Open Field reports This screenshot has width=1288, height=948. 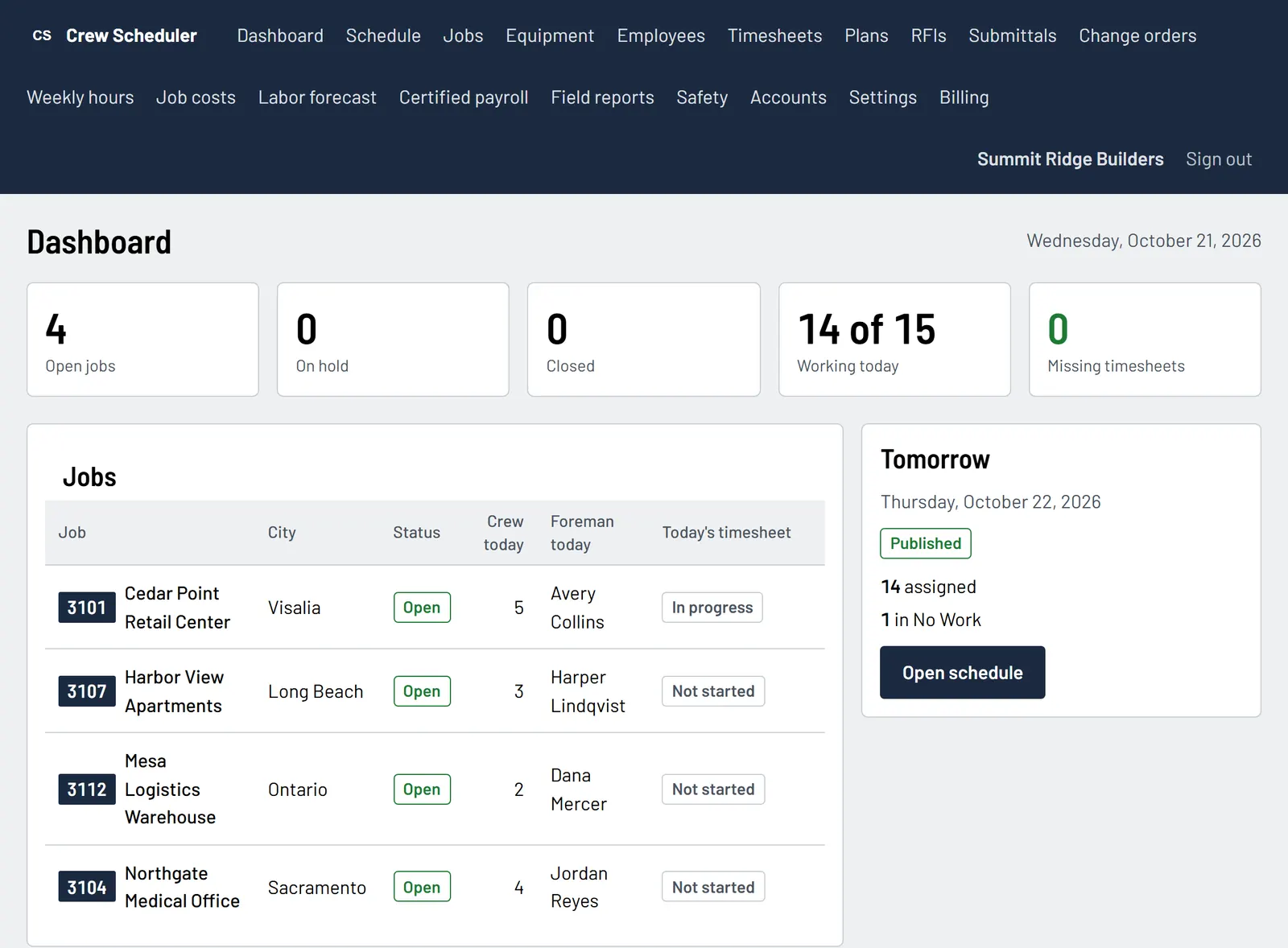602,97
